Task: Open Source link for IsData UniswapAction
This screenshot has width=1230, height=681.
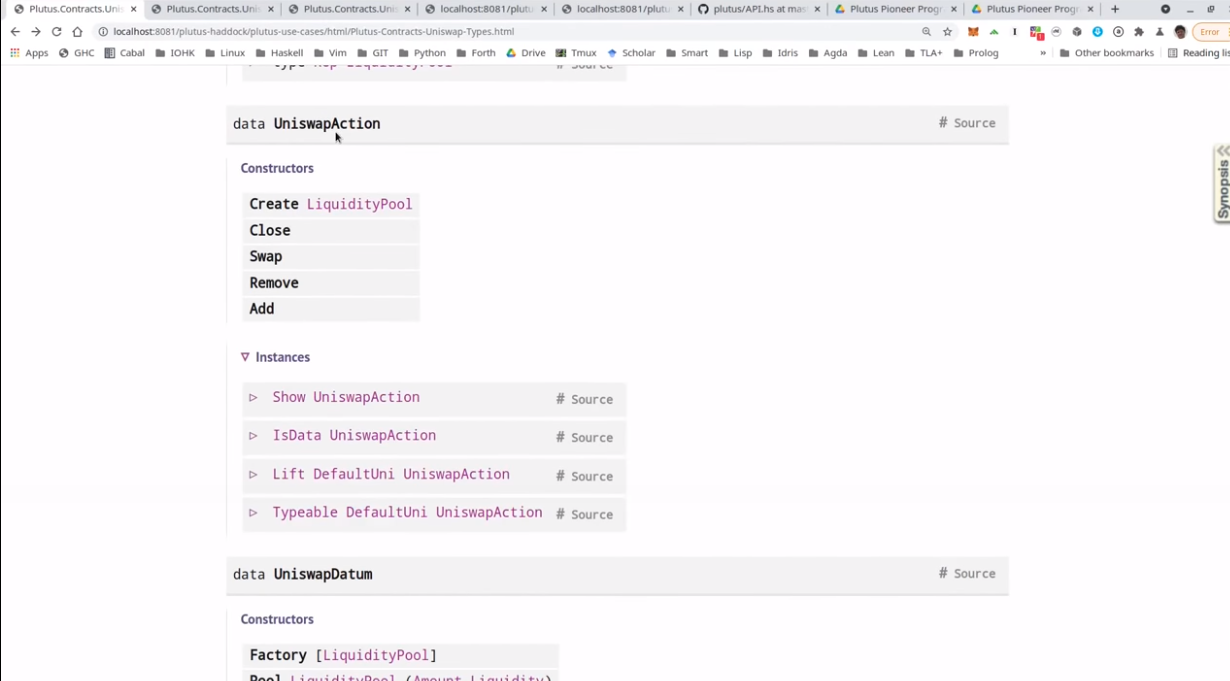Action: pos(592,438)
